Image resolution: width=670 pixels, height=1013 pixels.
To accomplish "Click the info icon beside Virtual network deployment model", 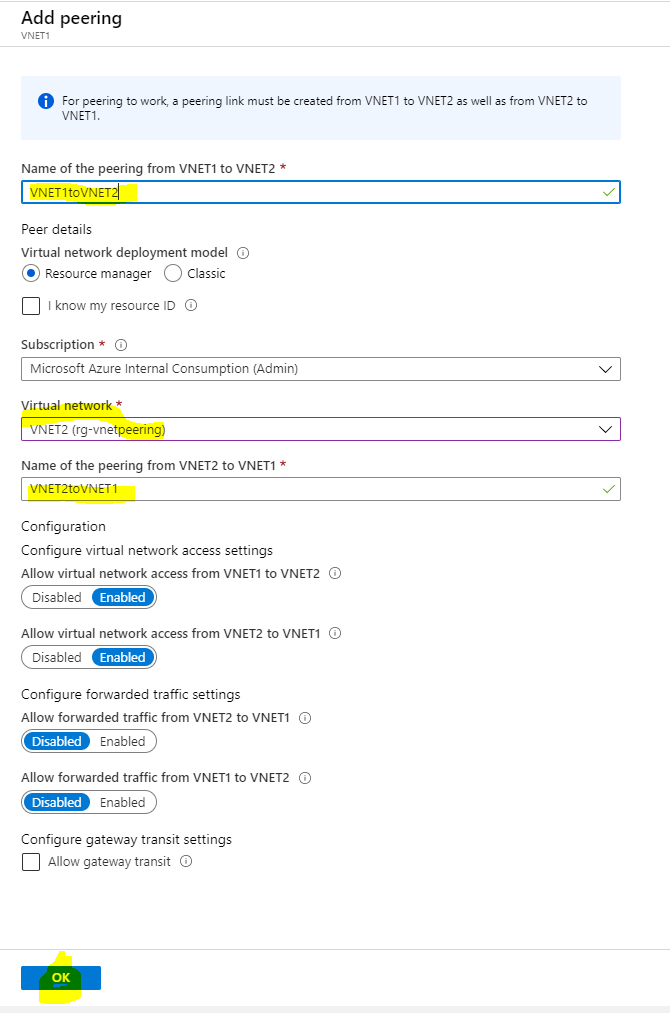I will (x=243, y=252).
